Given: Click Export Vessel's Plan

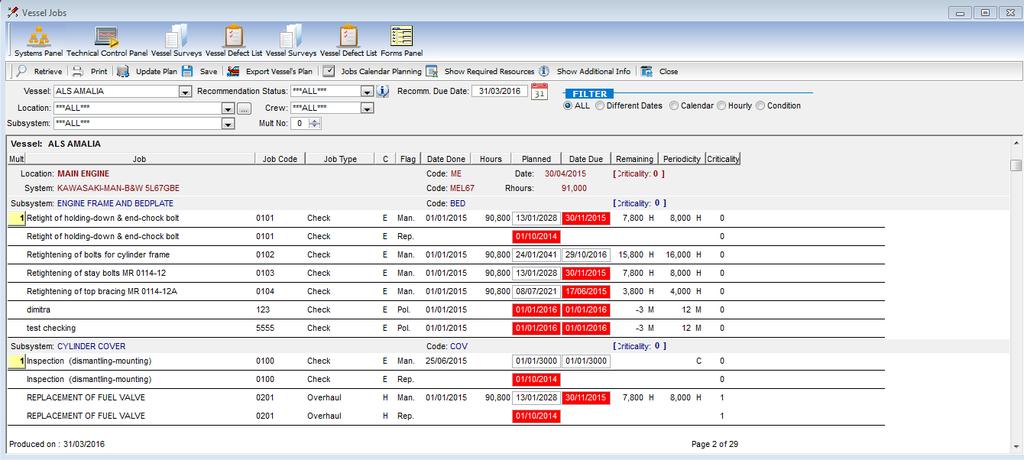Looking at the screenshot, I should point(269,71).
